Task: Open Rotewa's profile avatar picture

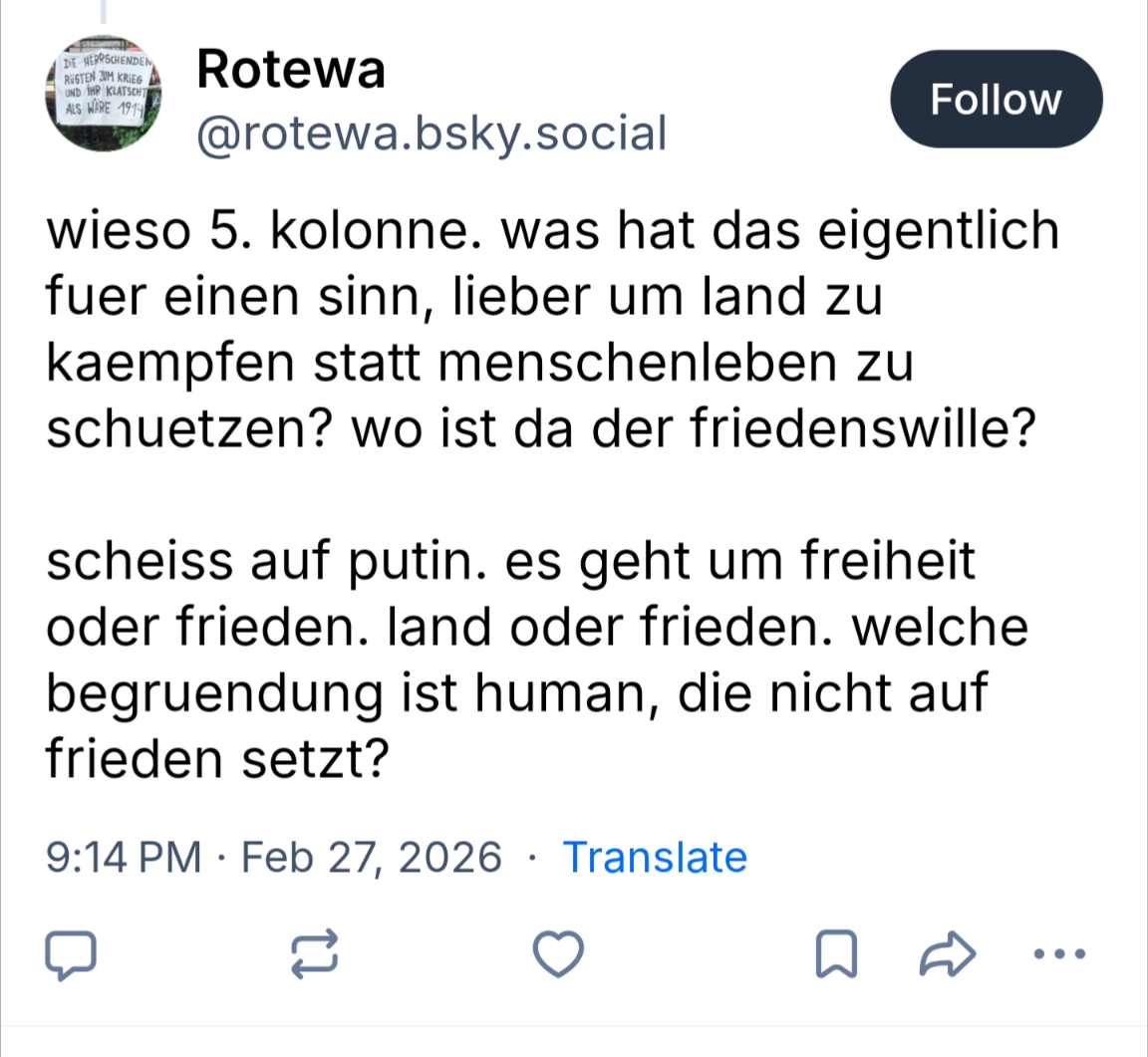Action: 104,96
